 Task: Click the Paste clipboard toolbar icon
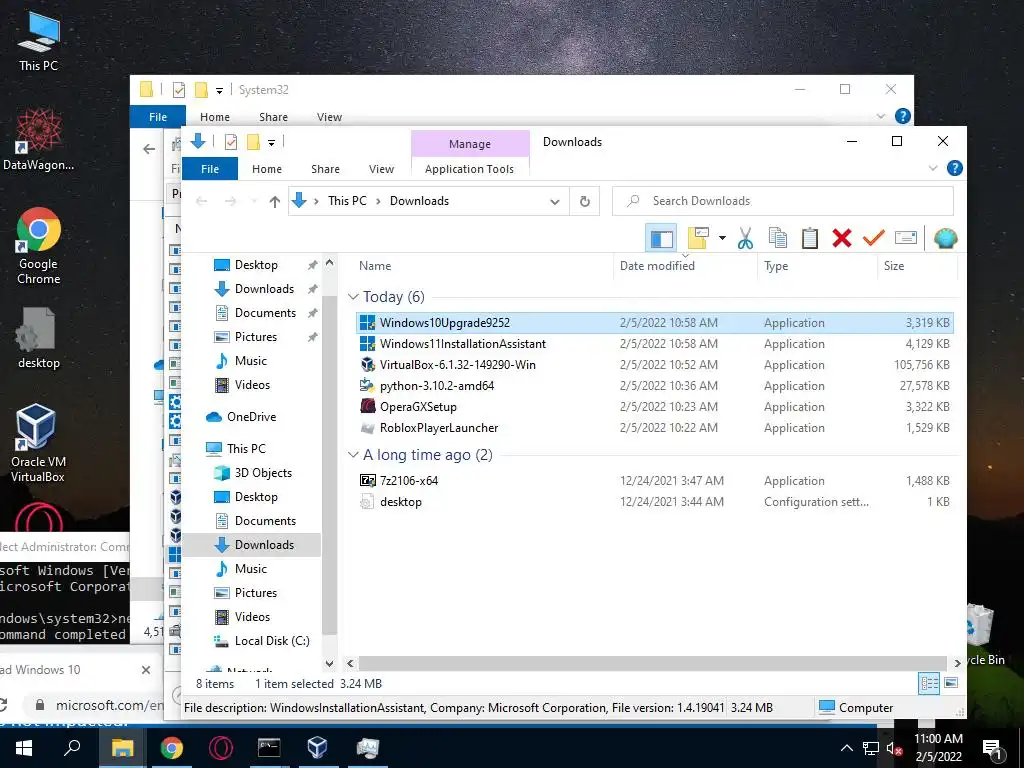pyautogui.click(x=810, y=238)
